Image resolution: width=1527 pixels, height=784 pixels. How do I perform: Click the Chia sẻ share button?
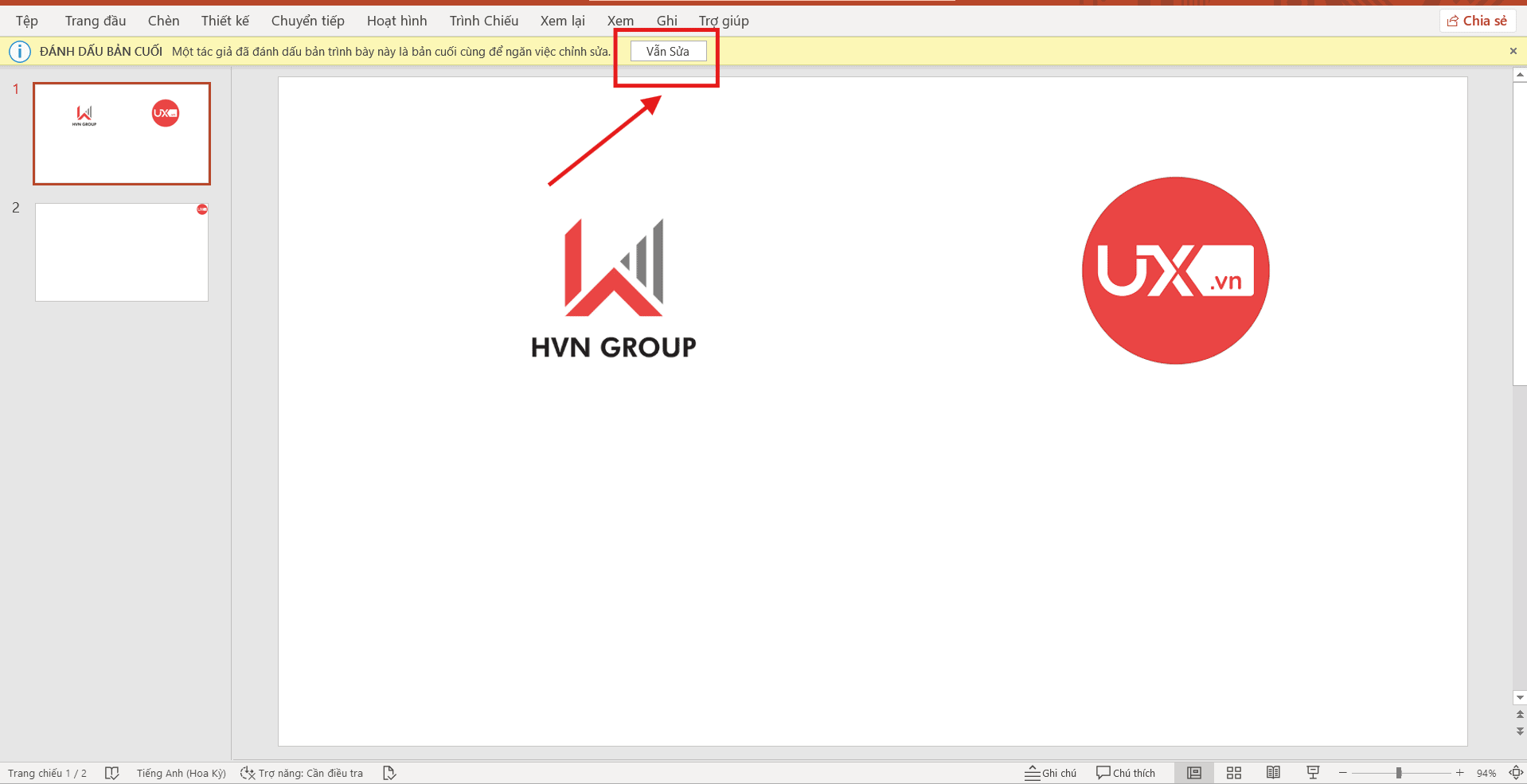1477,21
